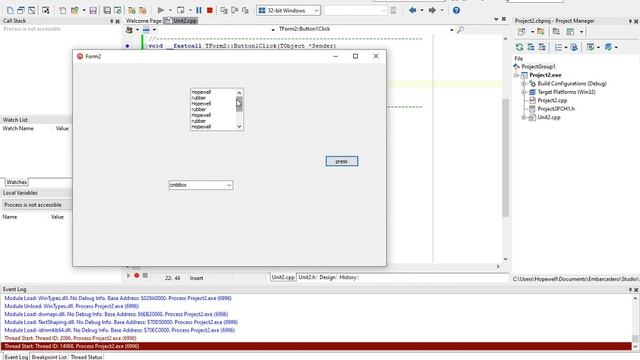Click the Trace Into debug icon
Screen dimensions: 640x360
(x=224, y=10)
